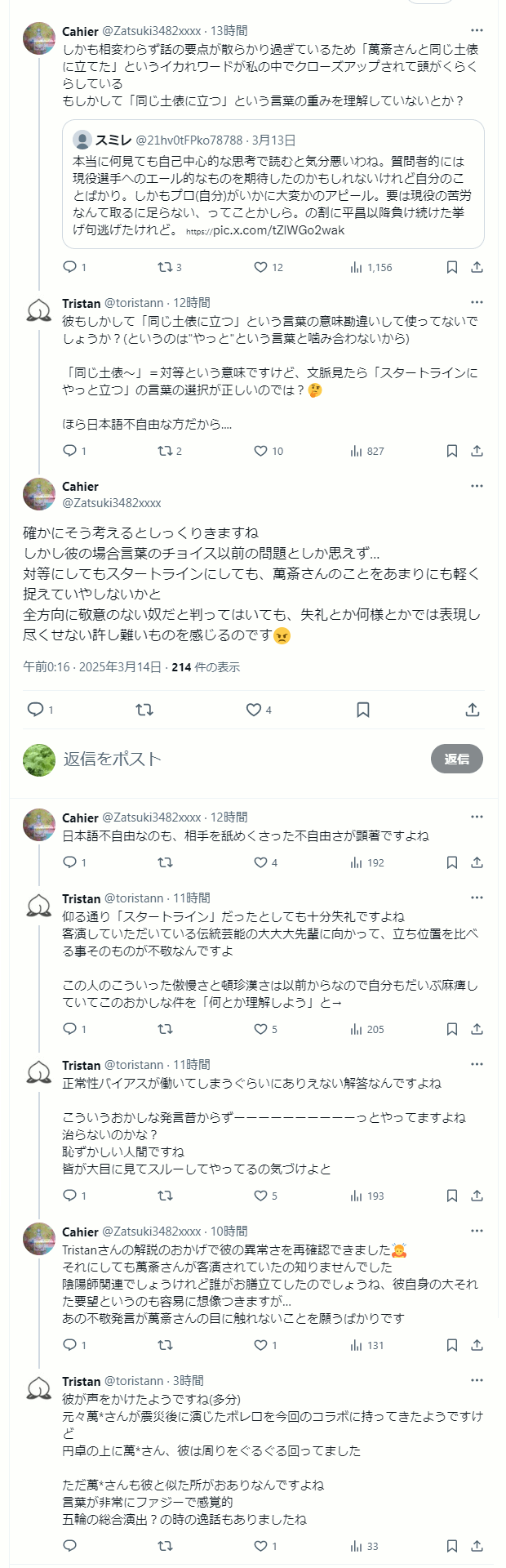Open more menu on Cahier's 10時間 reply

click(x=477, y=1231)
